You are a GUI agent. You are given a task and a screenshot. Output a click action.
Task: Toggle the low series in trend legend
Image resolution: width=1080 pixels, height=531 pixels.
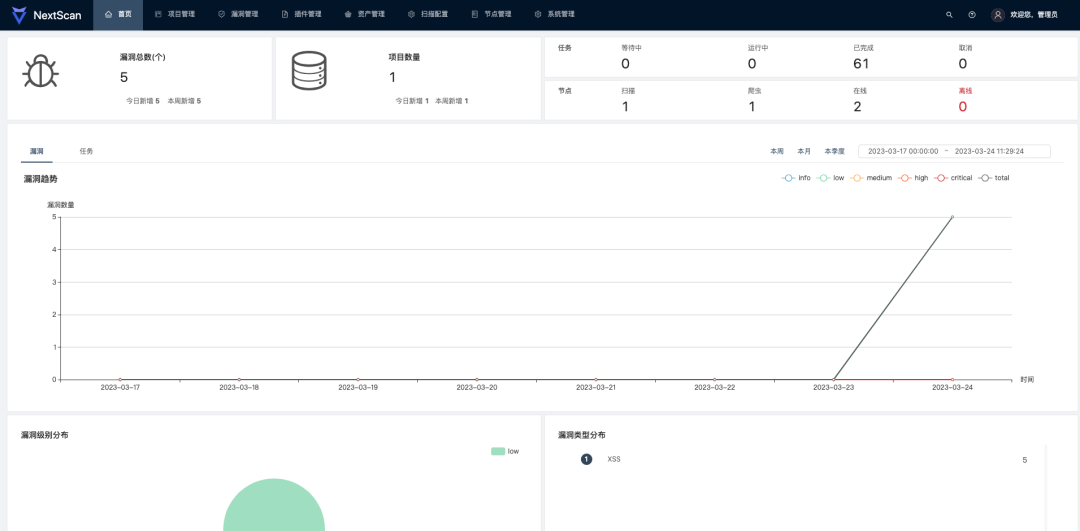pos(831,178)
